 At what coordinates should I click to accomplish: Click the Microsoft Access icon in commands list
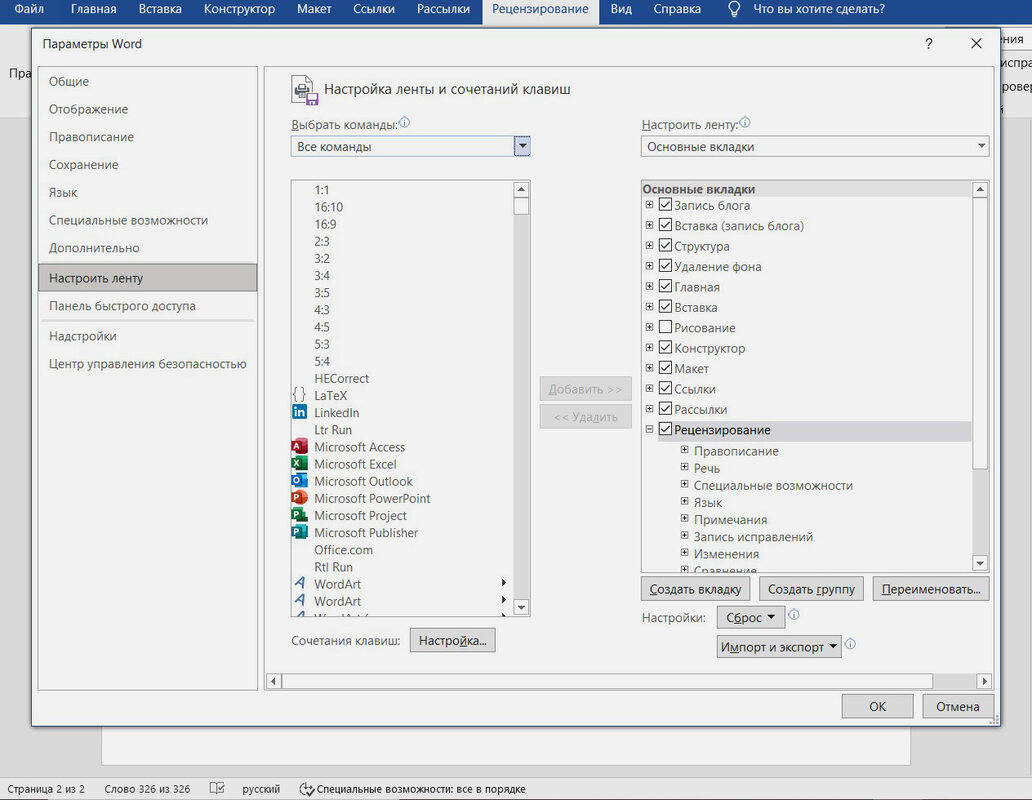pos(299,447)
